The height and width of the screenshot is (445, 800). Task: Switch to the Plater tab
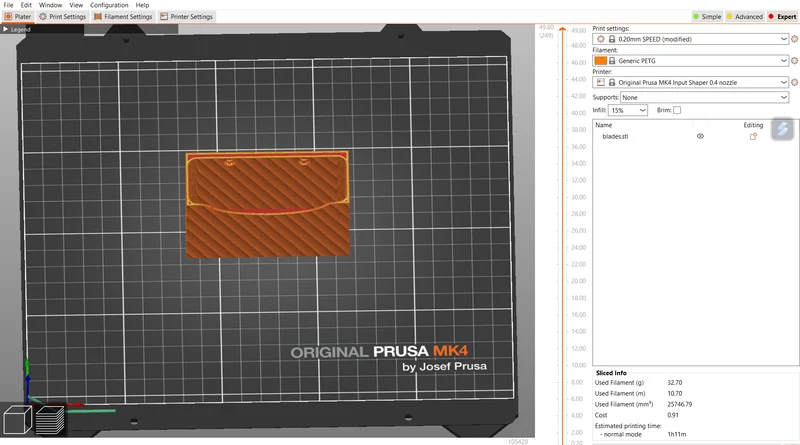point(18,16)
